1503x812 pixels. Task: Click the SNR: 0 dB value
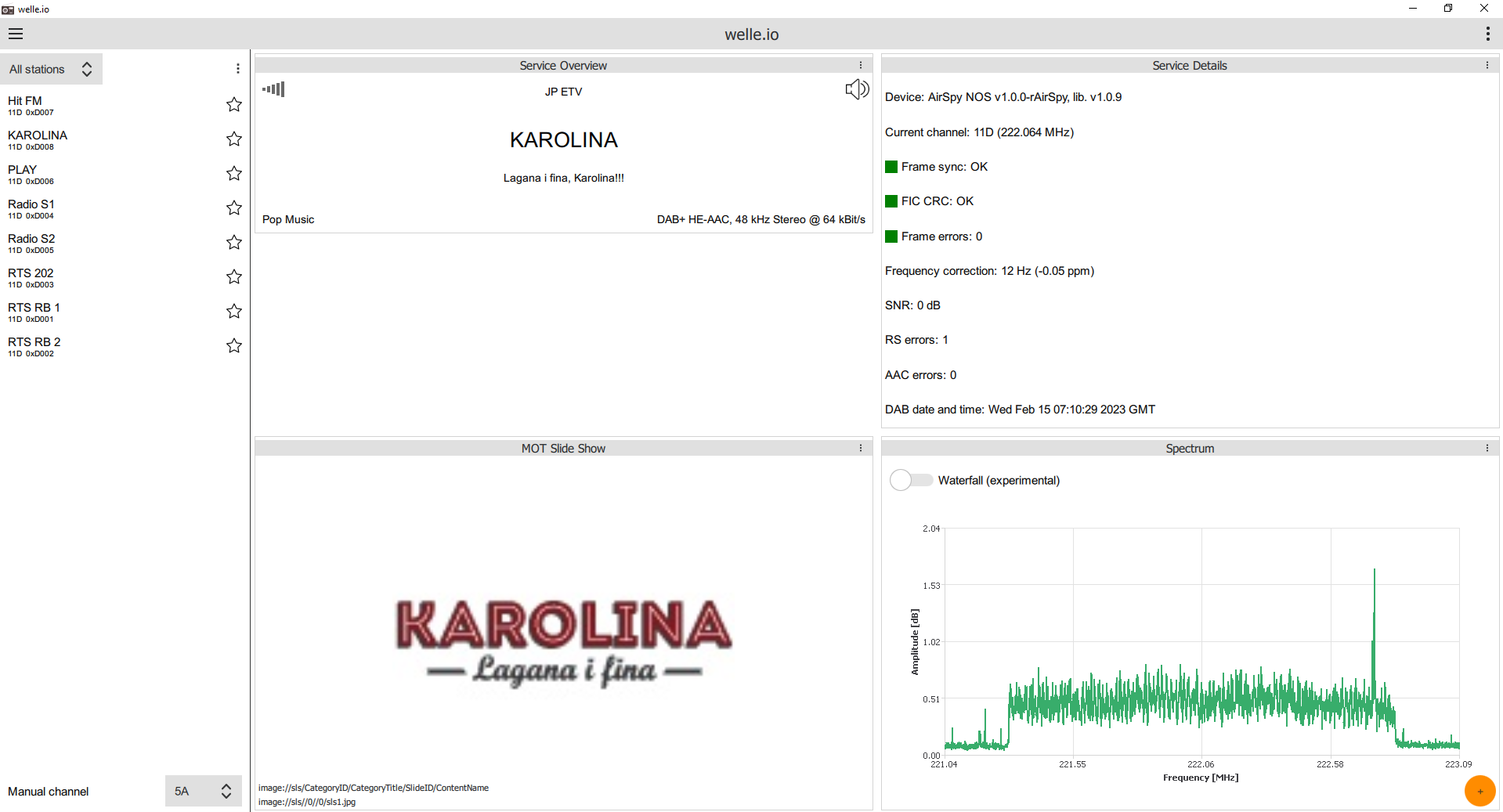(912, 305)
